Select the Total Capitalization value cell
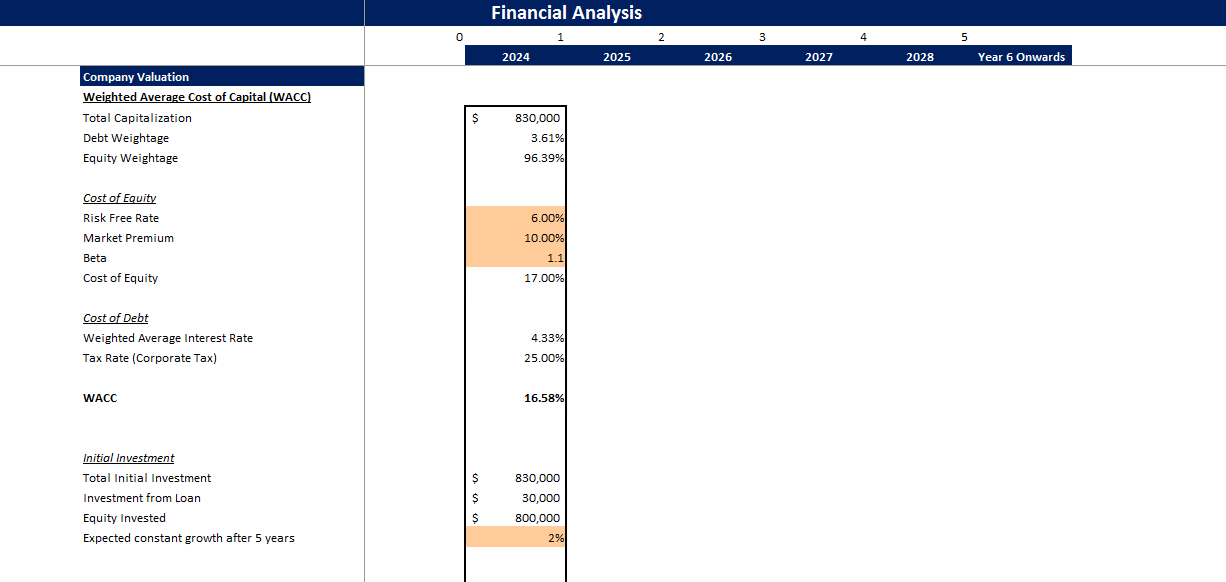Viewport: 1226px width, 582px height. (x=515, y=117)
